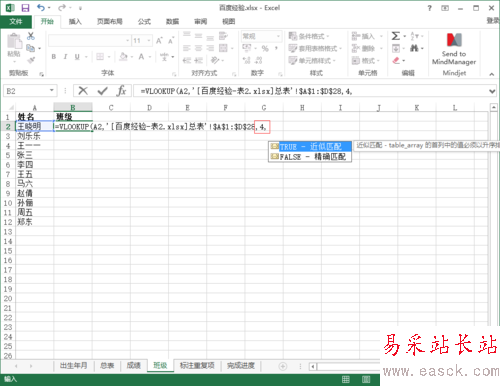This screenshot has height=386, width=500.
Task: Click the Borders icon
Action: pos(100,57)
